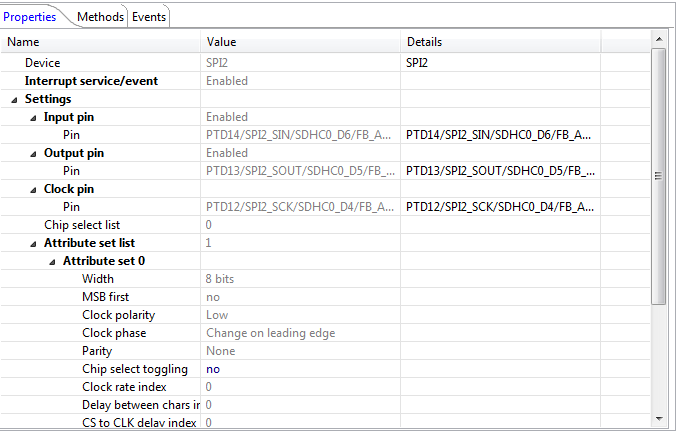Select the Clock pin PTD12 details cell
Screen dimensions: 680x435
click(500, 207)
